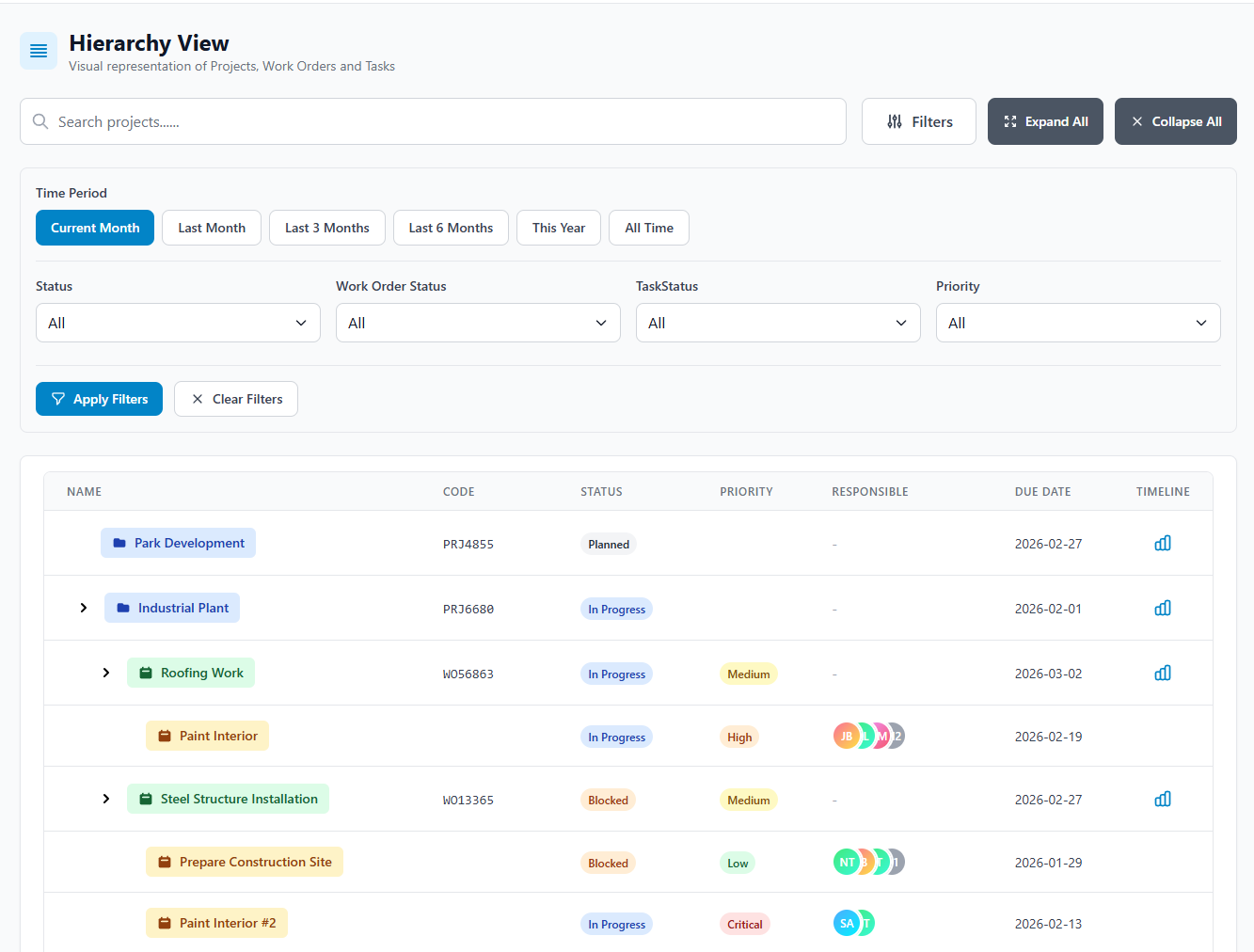The width and height of the screenshot is (1254, 952).
Task: Open the Priority dropdown
Action: [x=1077, y=323]
